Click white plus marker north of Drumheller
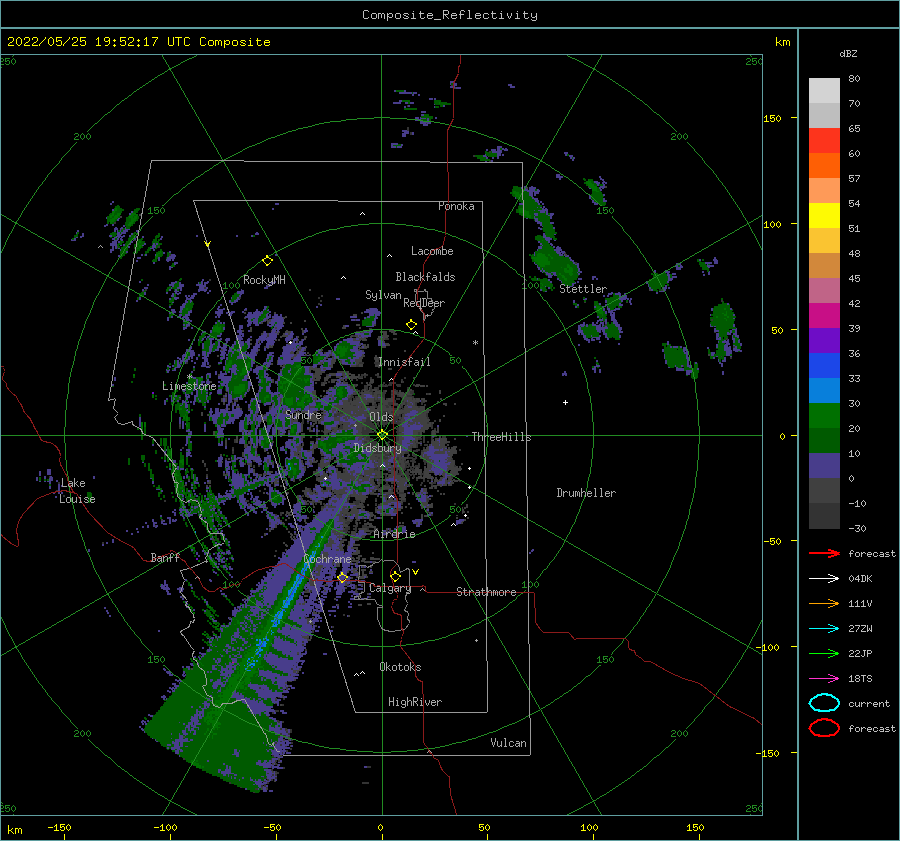Viewport: 900px width, 841px height. click(565, 402)
